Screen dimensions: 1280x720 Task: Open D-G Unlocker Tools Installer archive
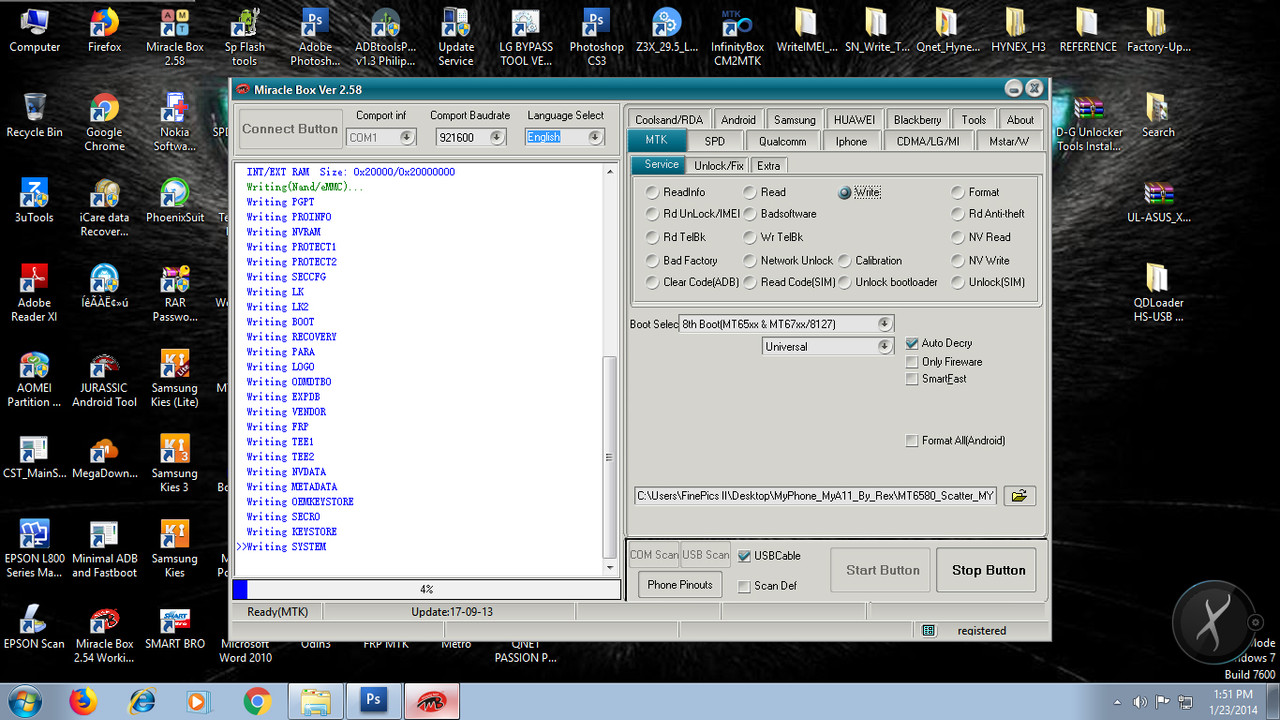1089,122
